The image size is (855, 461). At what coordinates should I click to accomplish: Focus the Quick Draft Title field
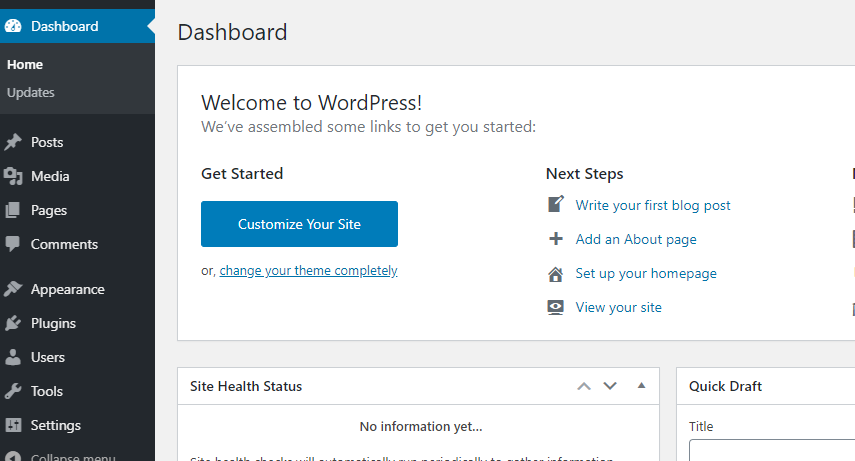click(x=772, y=450)
